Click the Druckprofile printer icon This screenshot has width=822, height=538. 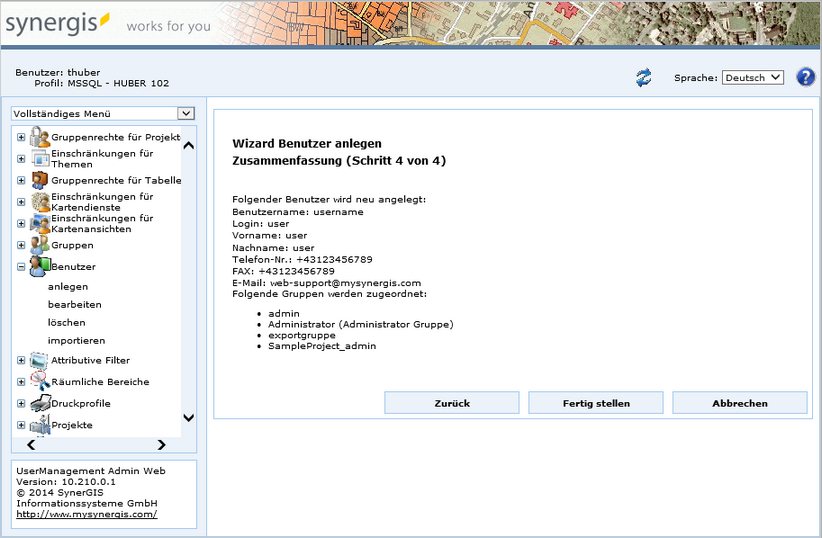coord(39,404)
